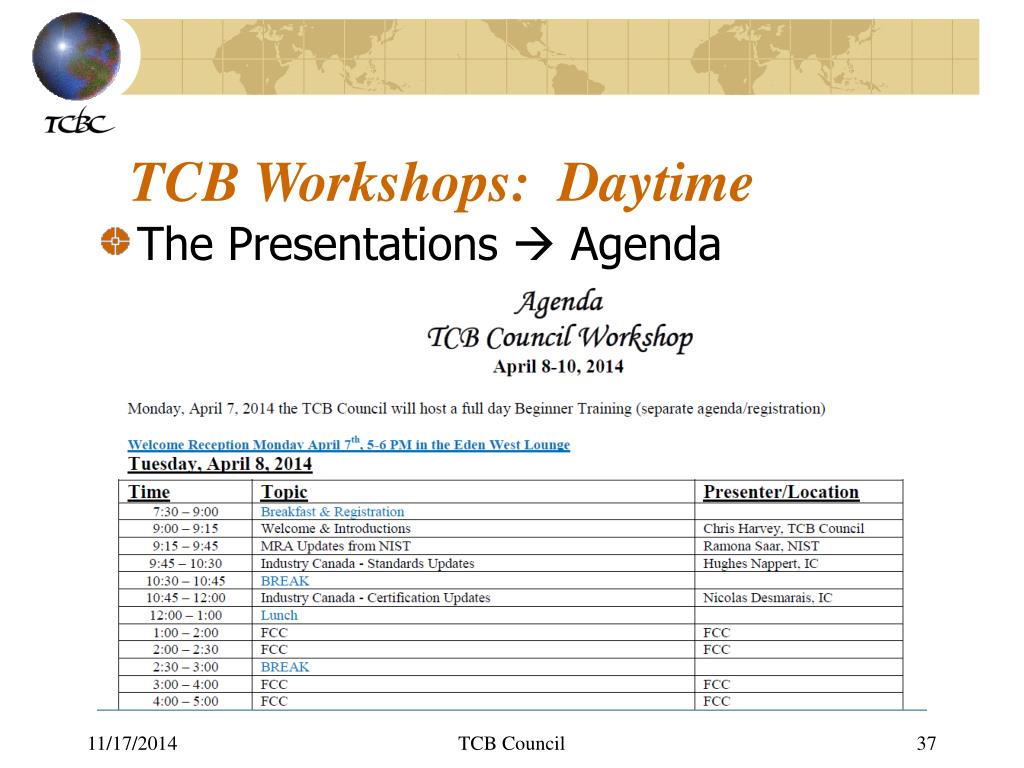
Task: Click the '1:00 – 2:00' time cell
Action: [x=185, y=632]
